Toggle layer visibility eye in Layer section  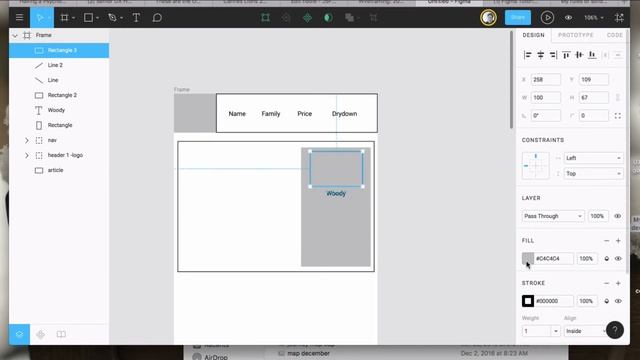pos(618,216)
